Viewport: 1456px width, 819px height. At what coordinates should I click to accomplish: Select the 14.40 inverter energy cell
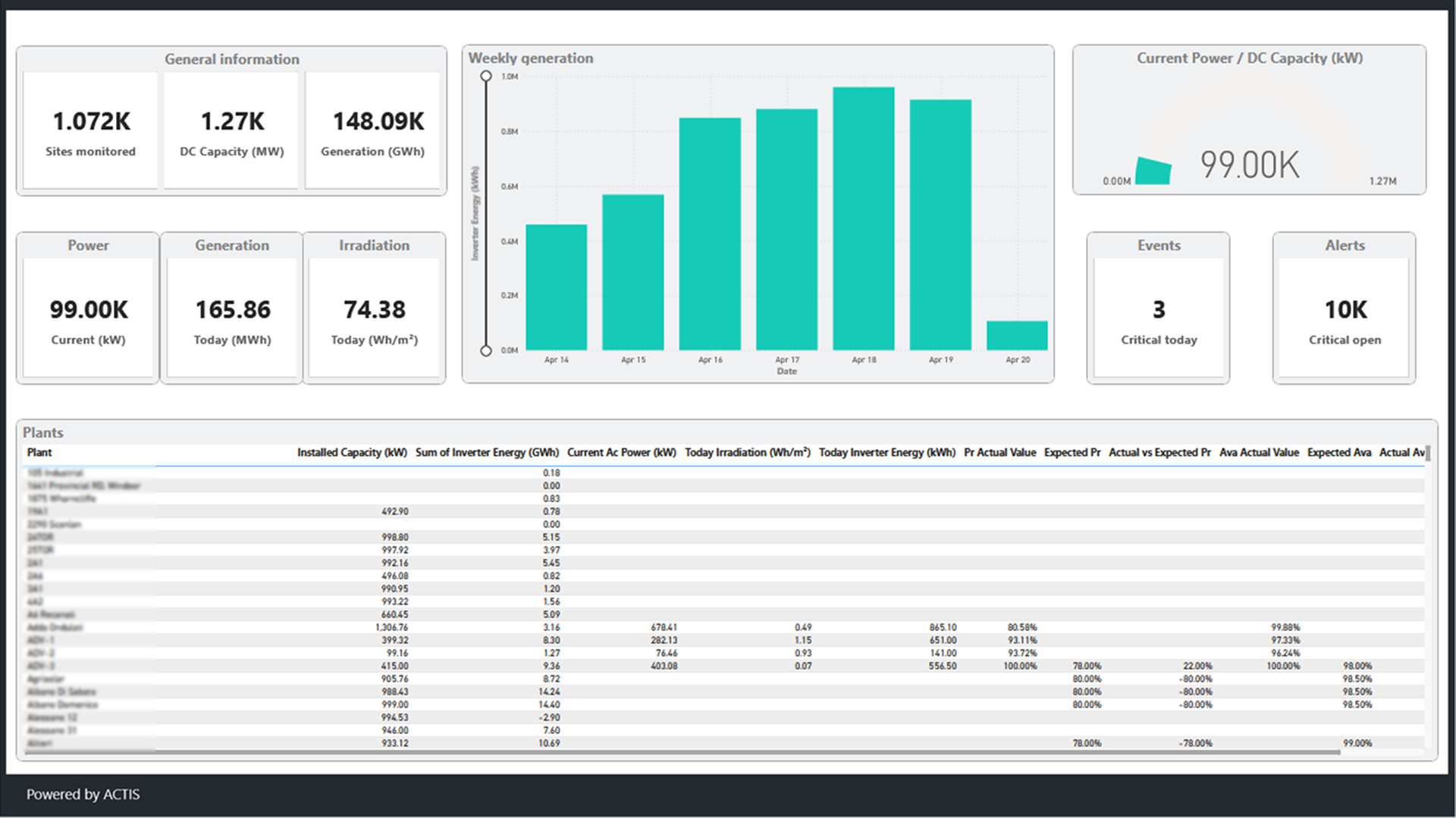tap(549, 705)
